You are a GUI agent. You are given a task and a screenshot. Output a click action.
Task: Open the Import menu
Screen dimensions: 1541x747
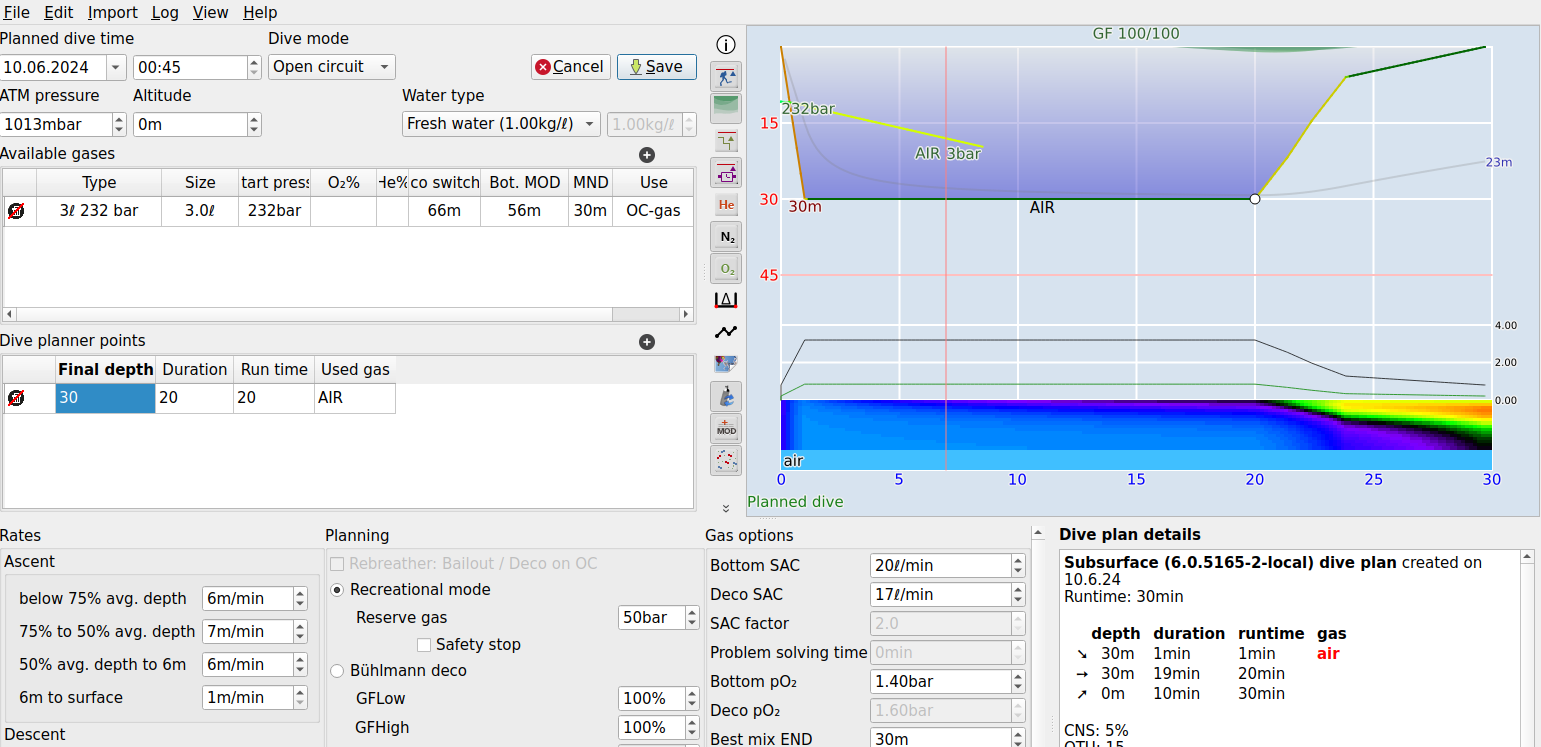pos(112,12)
